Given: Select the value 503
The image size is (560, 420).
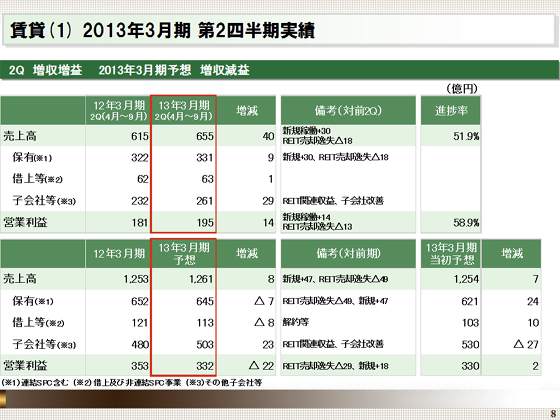Looking at the screenshot, I should [205, 345].
